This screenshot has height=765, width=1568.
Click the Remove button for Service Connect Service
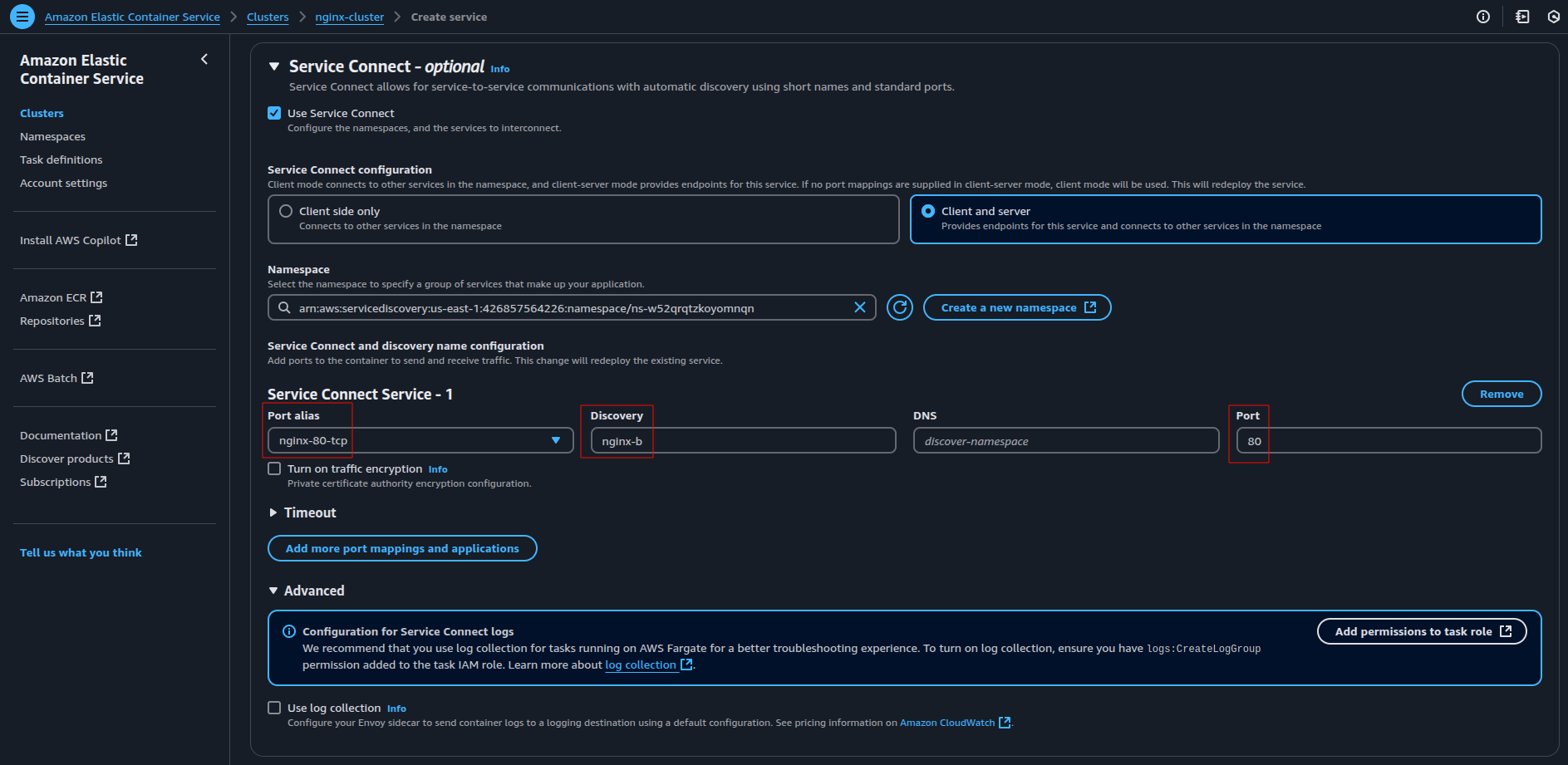(1501, 394)
